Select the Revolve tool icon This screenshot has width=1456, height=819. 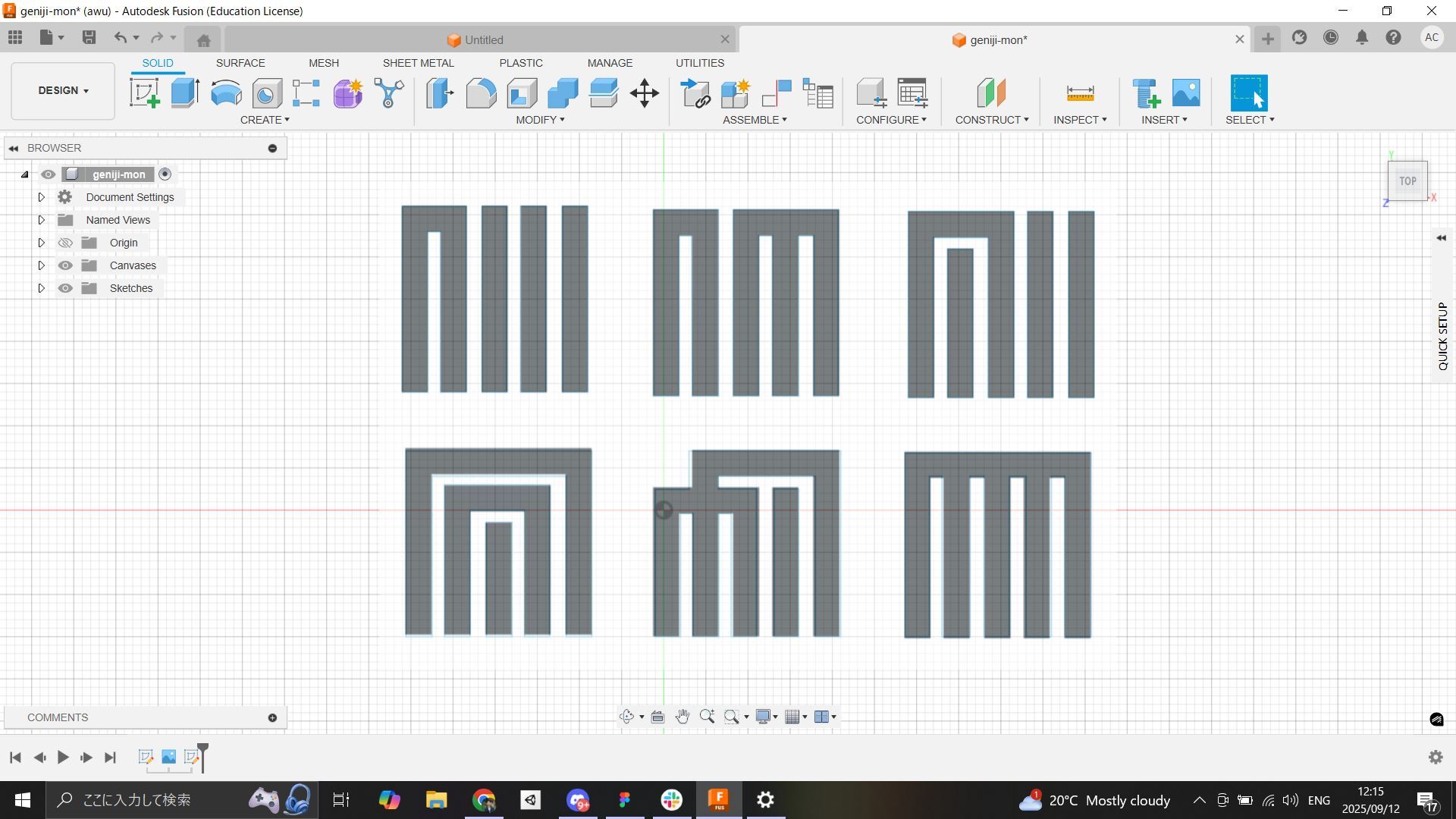tap(226, 93)
